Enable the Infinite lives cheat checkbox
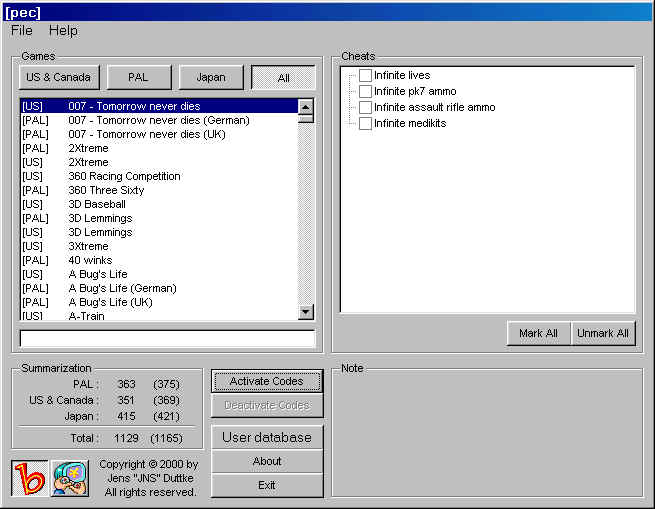 365,75
